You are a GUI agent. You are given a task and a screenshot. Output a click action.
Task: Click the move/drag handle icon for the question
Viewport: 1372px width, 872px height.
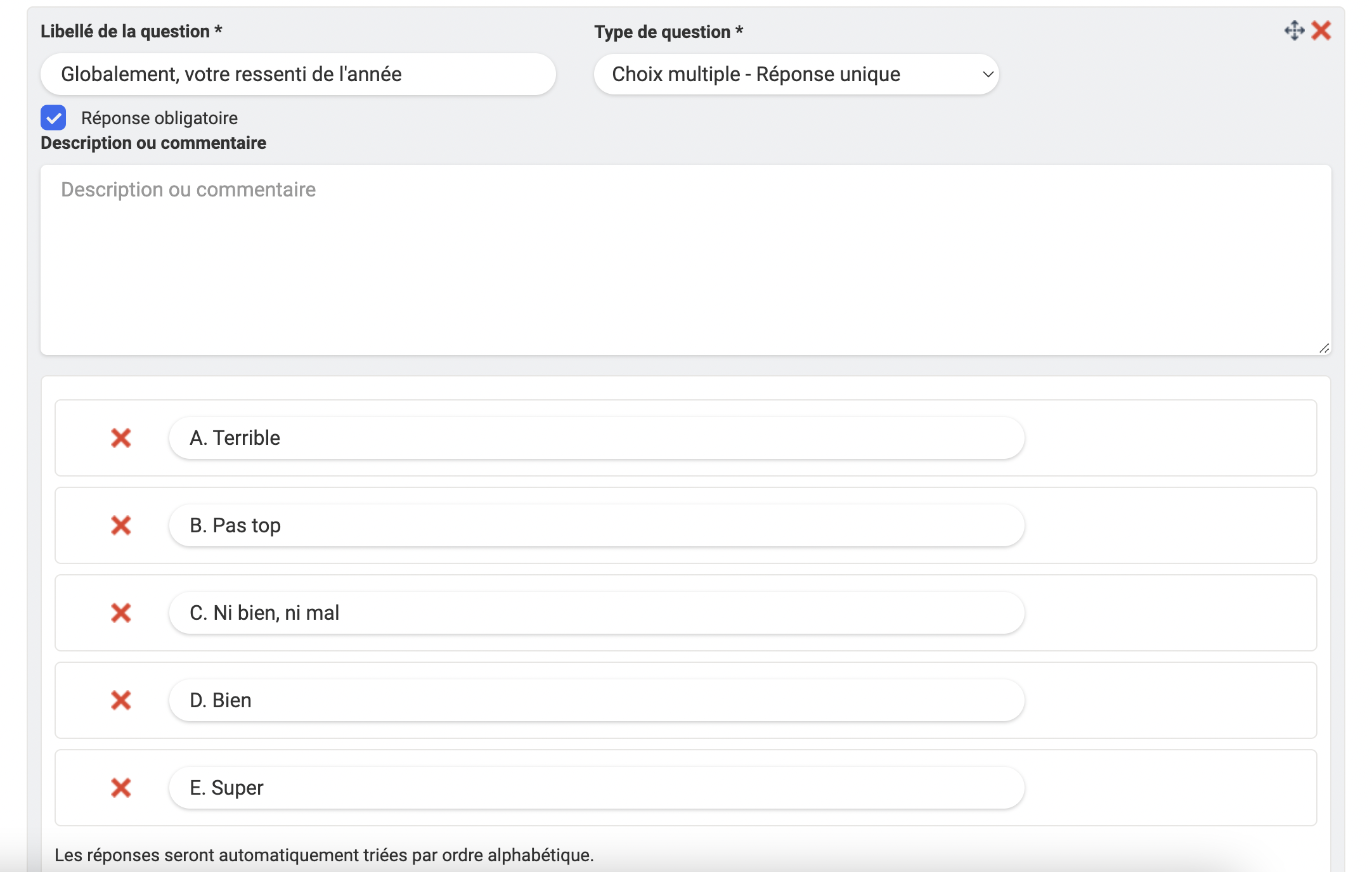tap(1294, 30)
